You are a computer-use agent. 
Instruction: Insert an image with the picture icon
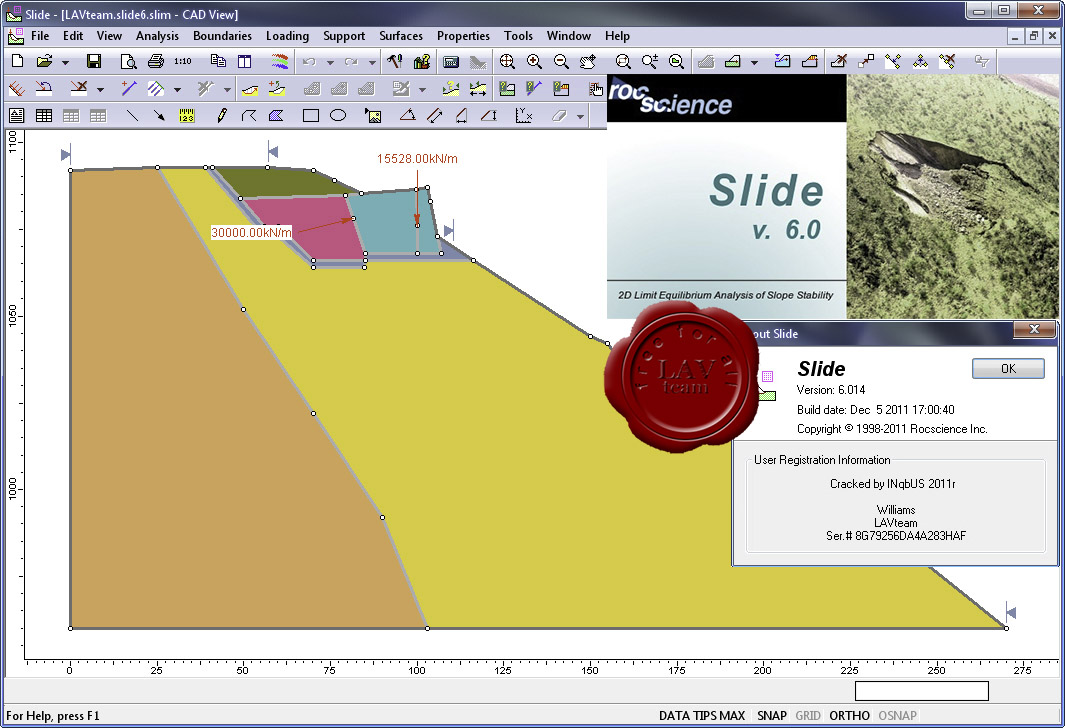[x=373, y=116]
